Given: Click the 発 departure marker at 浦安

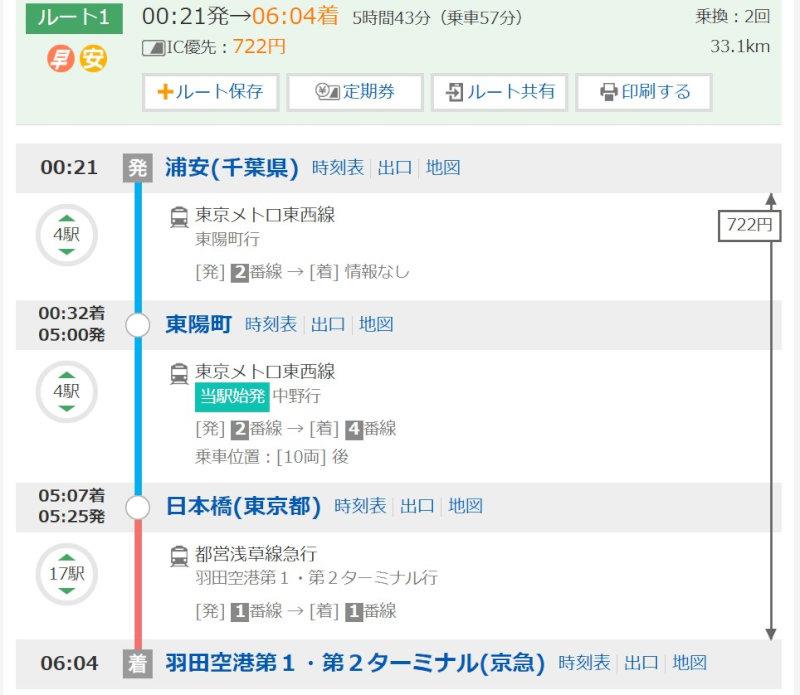Looking at the screenshot, I should (x=138, y=168).
